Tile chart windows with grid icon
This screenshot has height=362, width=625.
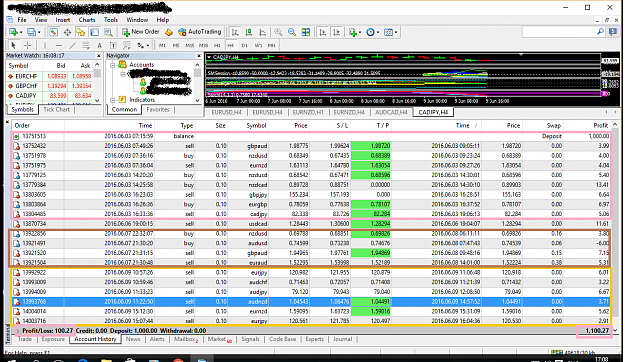(x=306, y=32)
